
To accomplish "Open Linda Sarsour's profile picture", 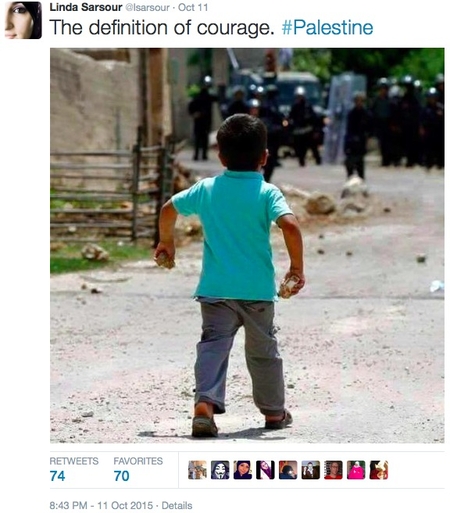I will 23,20.
